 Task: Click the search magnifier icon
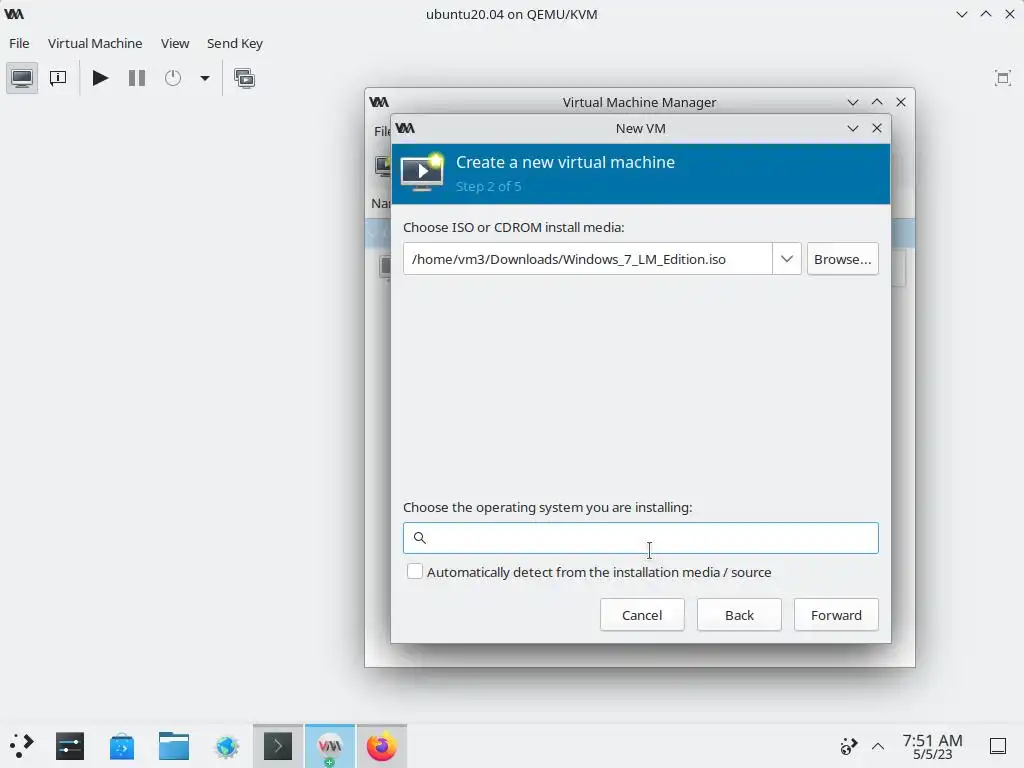[420, 537]
